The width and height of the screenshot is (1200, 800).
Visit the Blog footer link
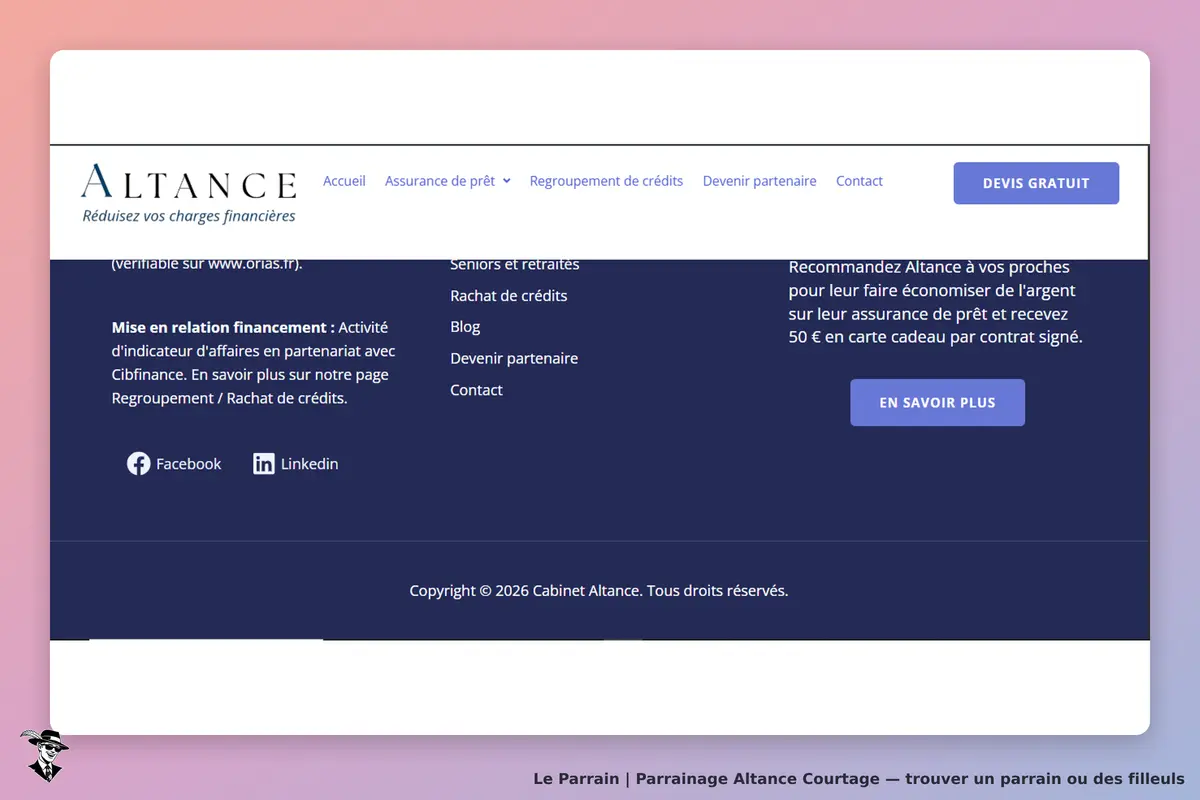point(465,327)
